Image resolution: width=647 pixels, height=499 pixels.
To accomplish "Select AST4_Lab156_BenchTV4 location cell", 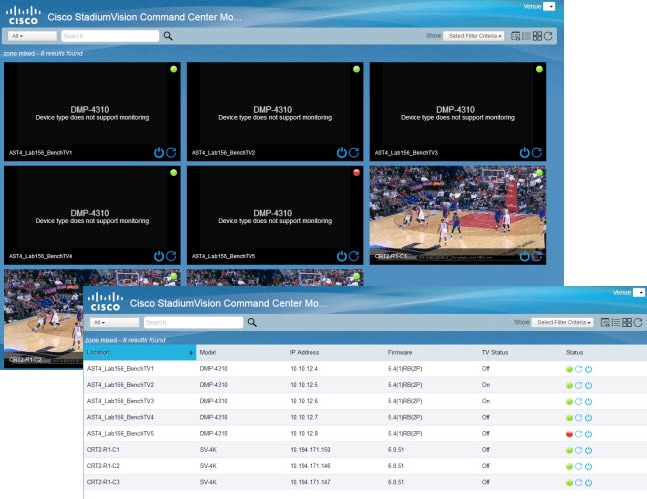I will tap(120, 417).
